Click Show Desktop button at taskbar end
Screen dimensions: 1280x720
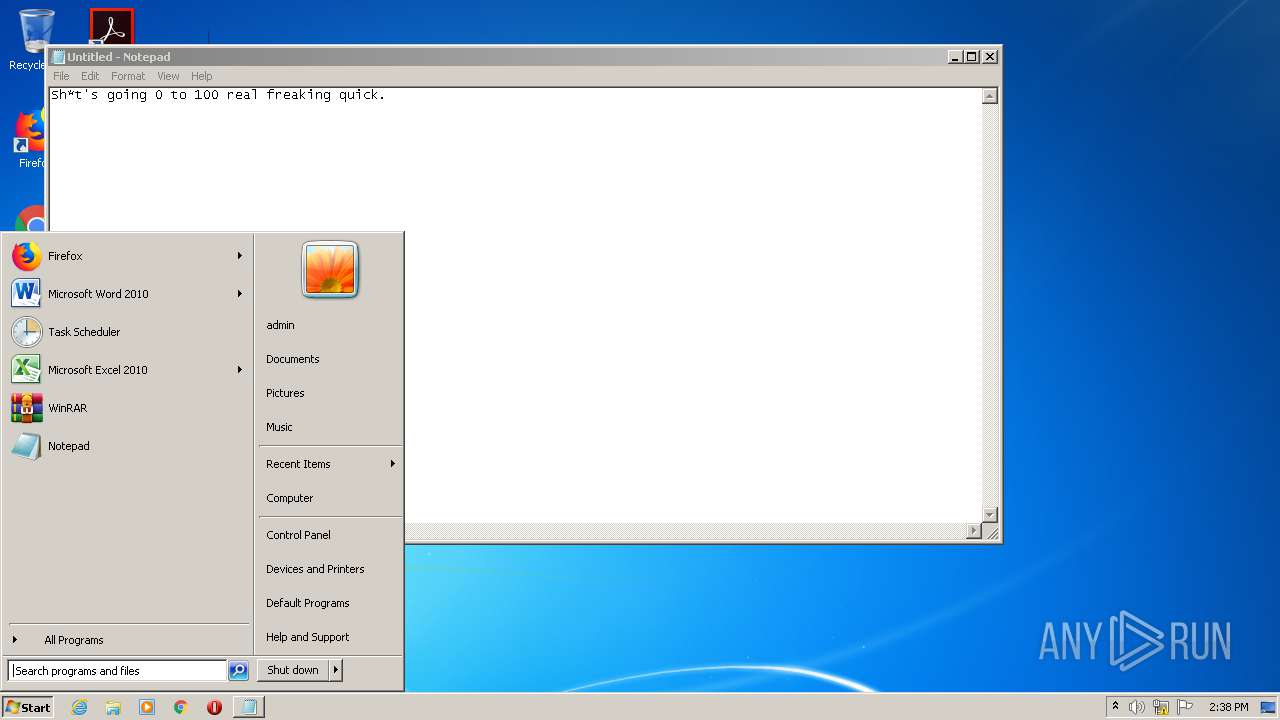click(1268, 707)
